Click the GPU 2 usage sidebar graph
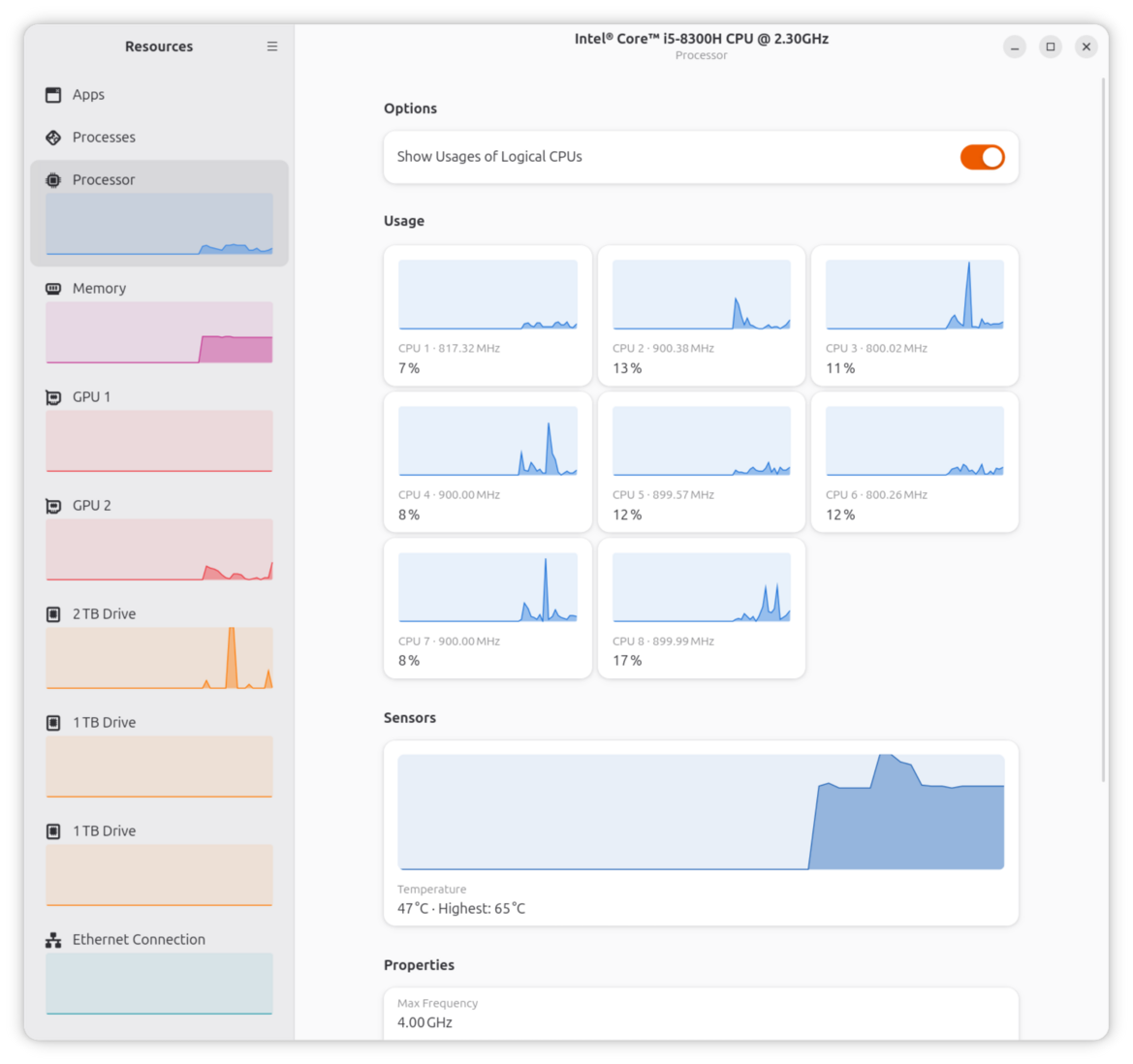 click(159, 549)
